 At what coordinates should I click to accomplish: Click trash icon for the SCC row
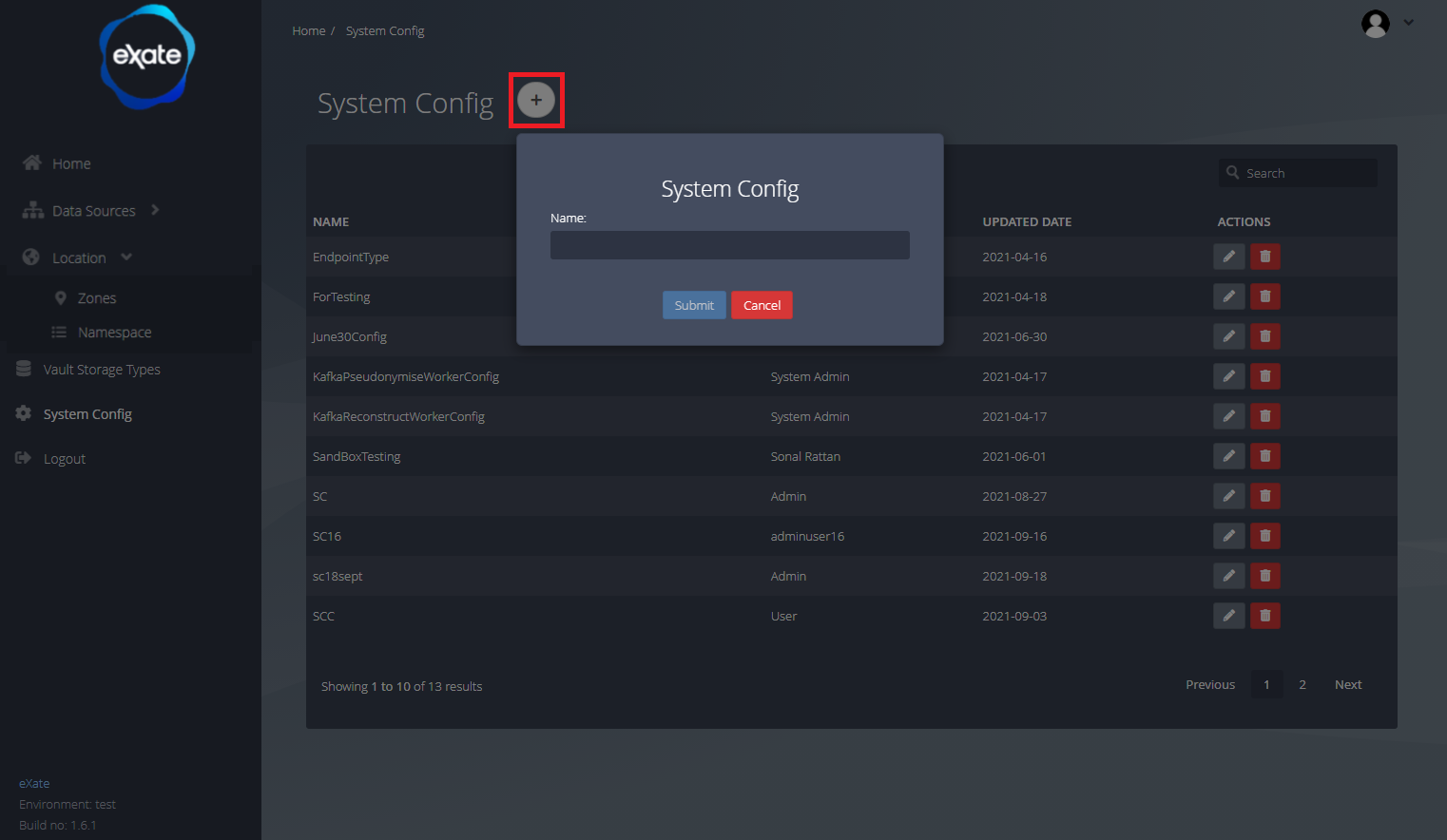click(x=1264, y=616)
